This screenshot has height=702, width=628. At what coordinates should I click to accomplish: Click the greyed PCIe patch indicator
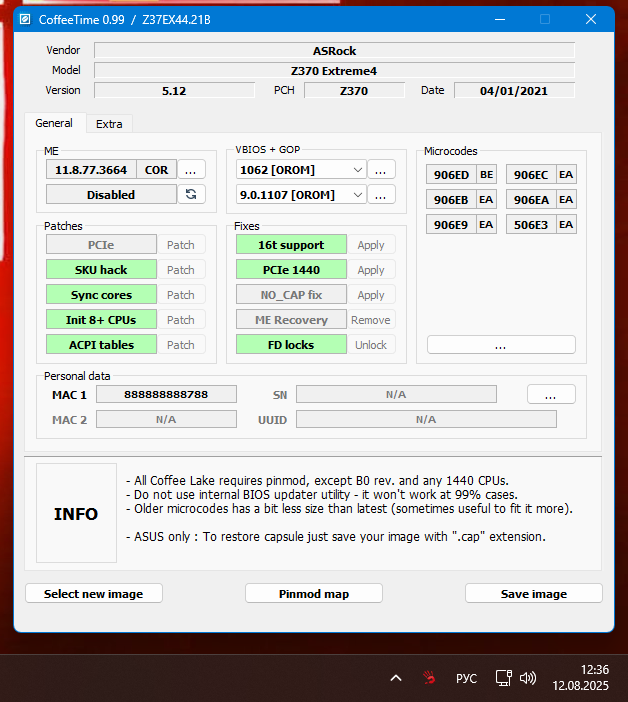[101, 245]
